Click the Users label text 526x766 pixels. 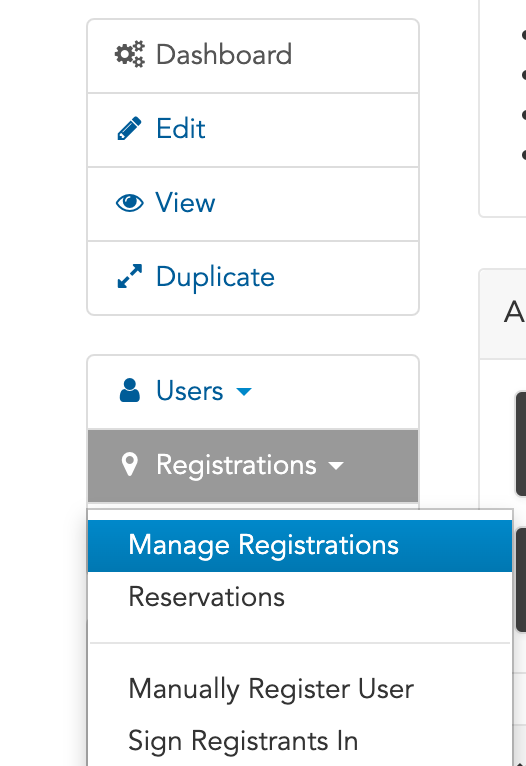click(x=189, y=391)
